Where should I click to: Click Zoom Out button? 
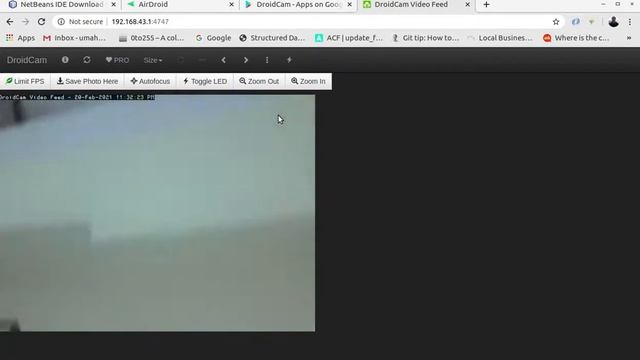coord(259,81)
